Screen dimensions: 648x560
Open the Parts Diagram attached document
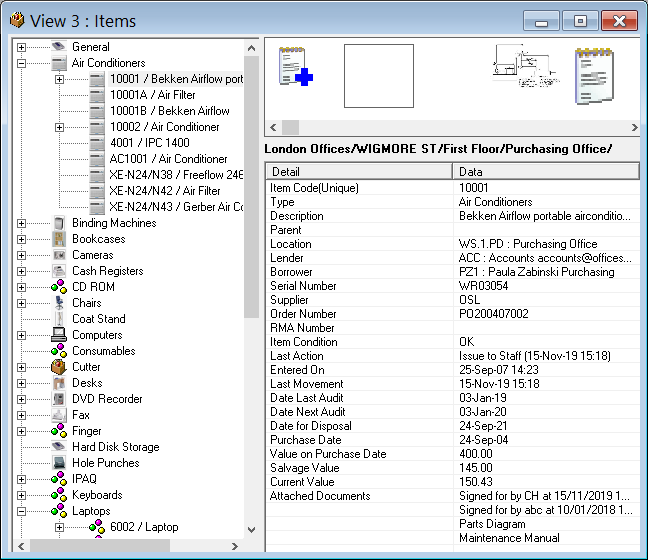[492, 524]
